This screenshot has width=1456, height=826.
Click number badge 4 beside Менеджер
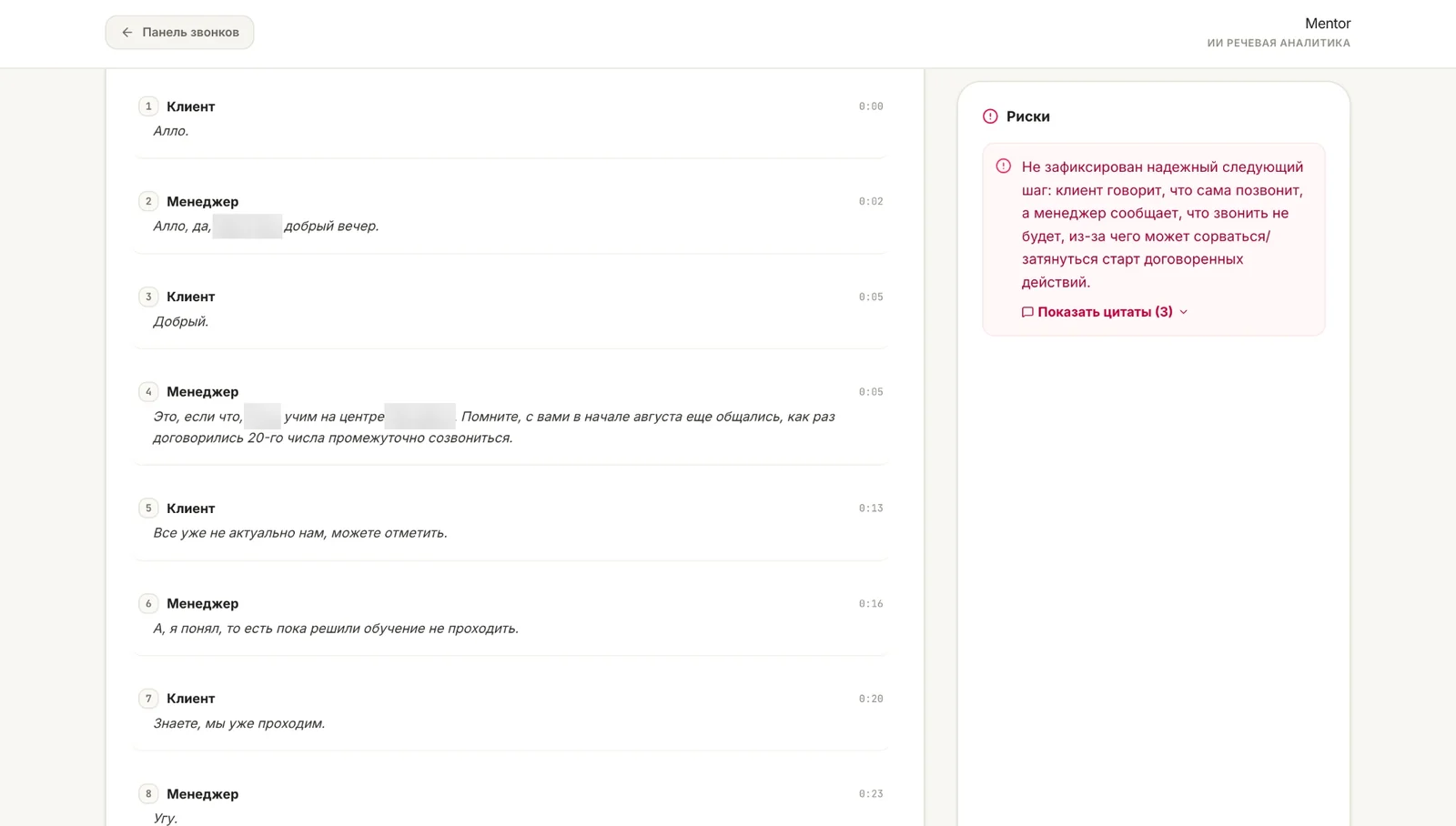coord(148,392)
